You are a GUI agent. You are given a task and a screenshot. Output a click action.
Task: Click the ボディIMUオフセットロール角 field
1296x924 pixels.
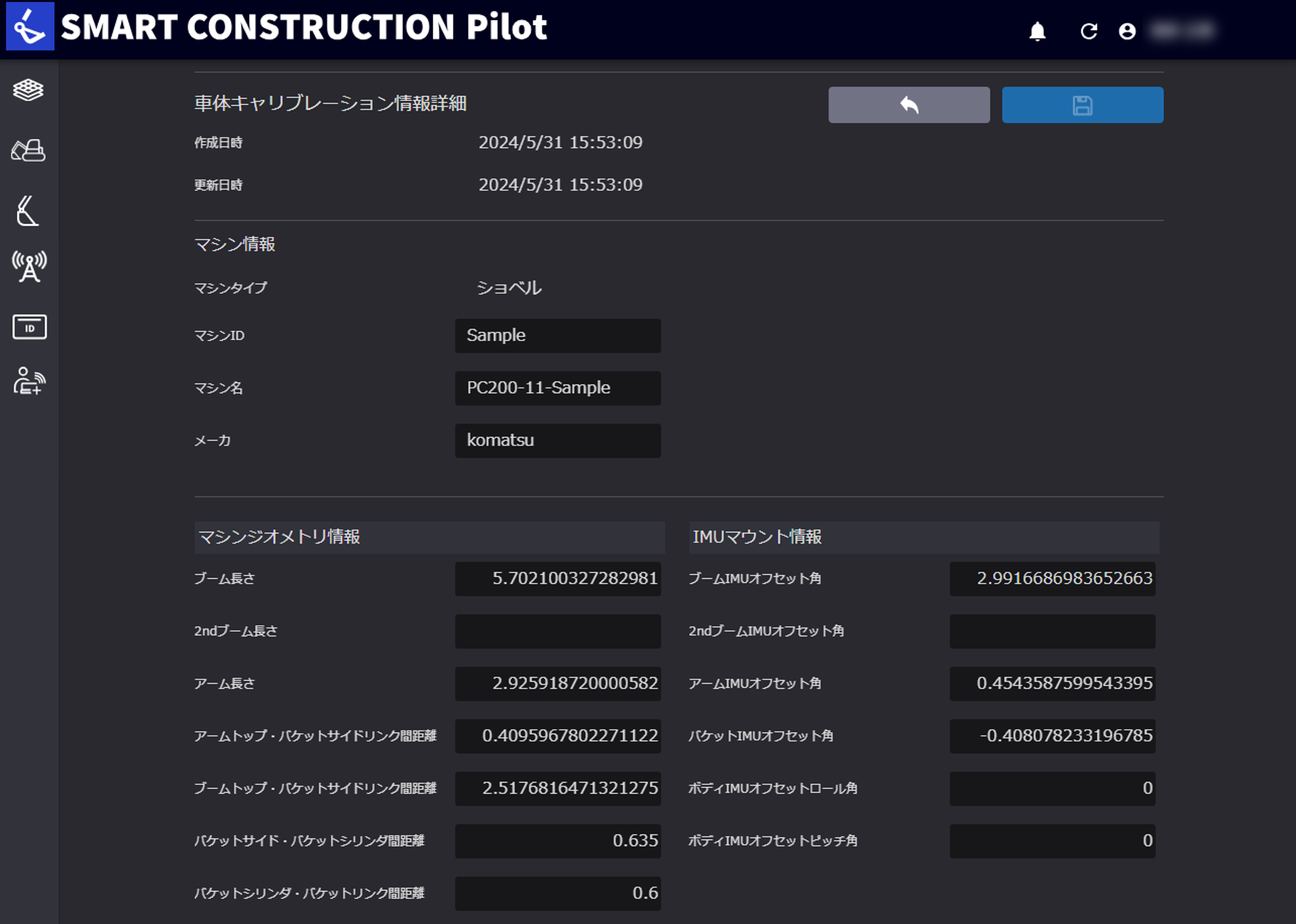point(1052,788)
